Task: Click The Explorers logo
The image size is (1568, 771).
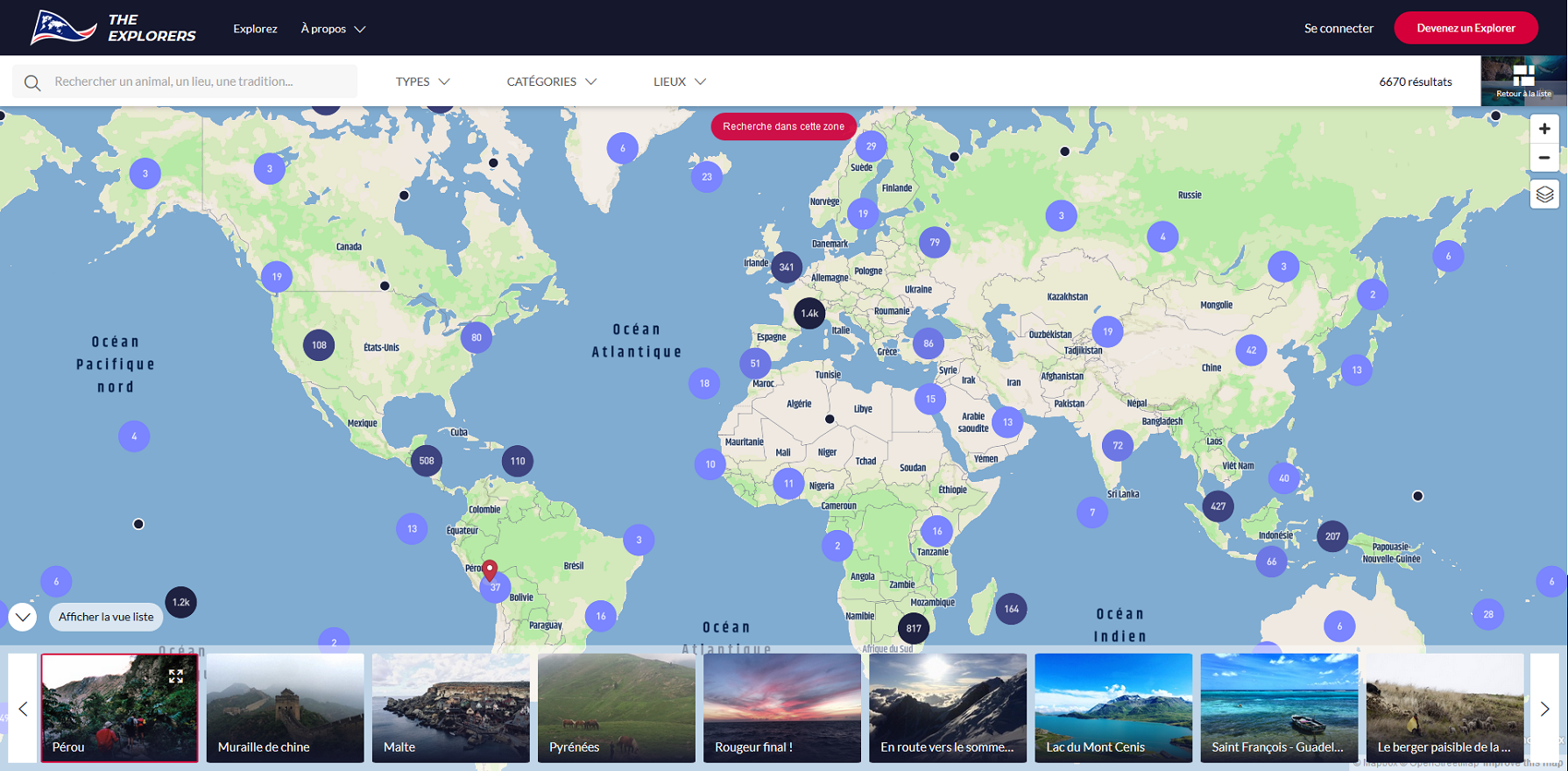Action: [113, 28]
